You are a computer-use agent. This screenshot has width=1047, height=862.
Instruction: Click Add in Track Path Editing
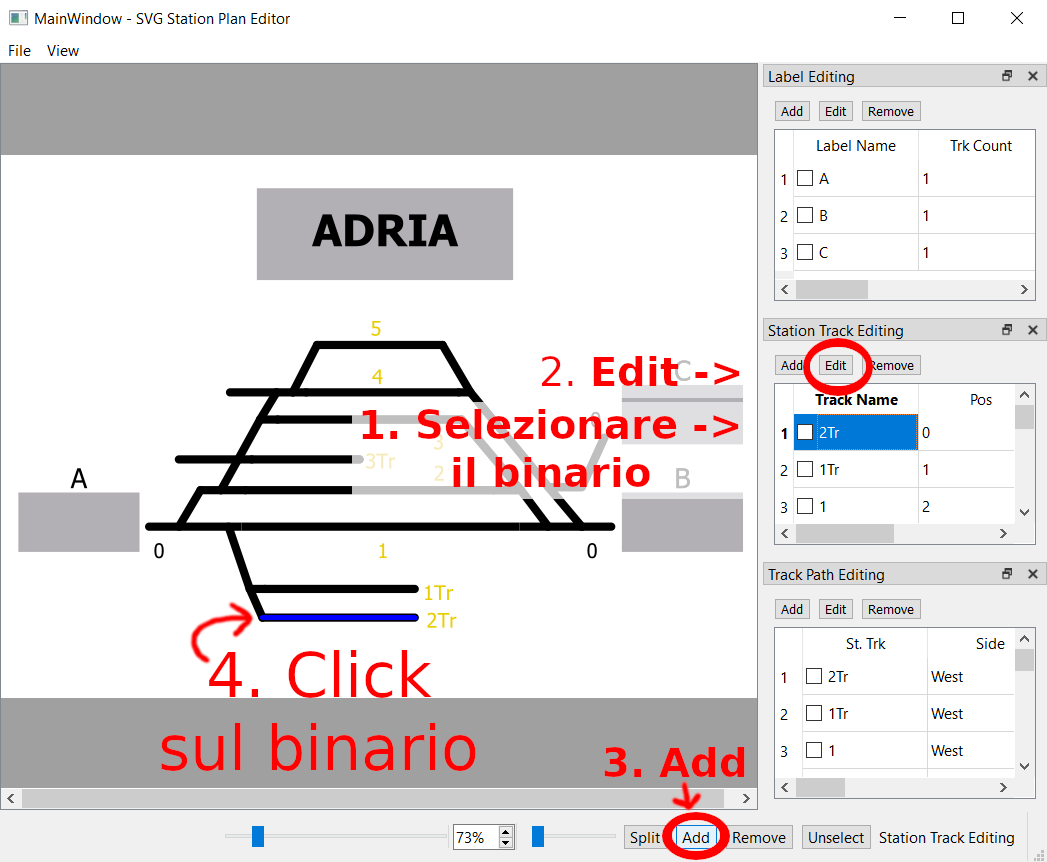click(792, 608)
